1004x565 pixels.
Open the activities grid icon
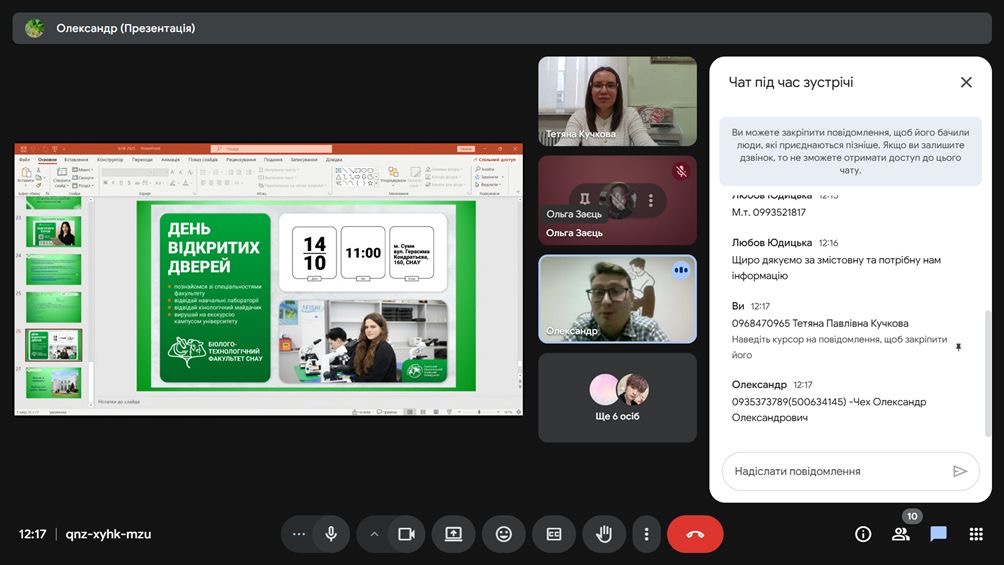pos(976,534)
